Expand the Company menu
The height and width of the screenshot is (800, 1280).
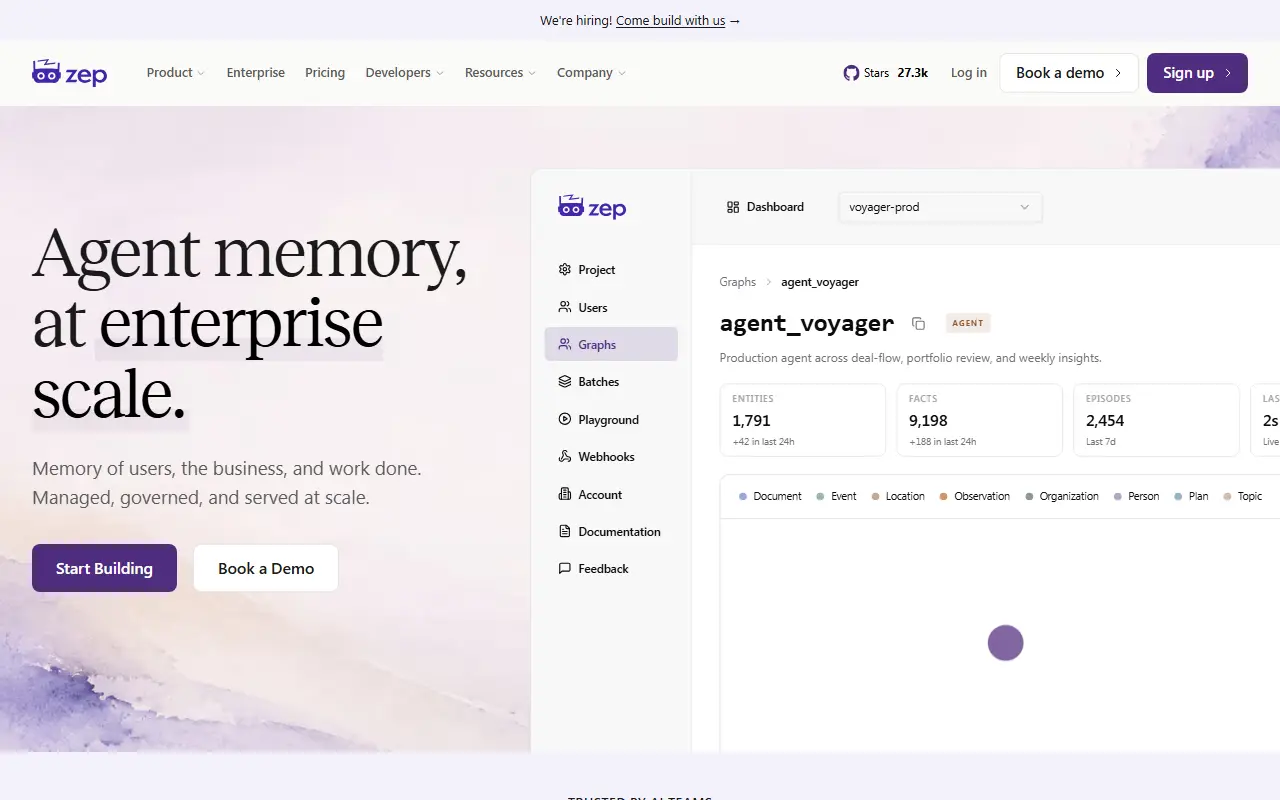pos(592,73)
